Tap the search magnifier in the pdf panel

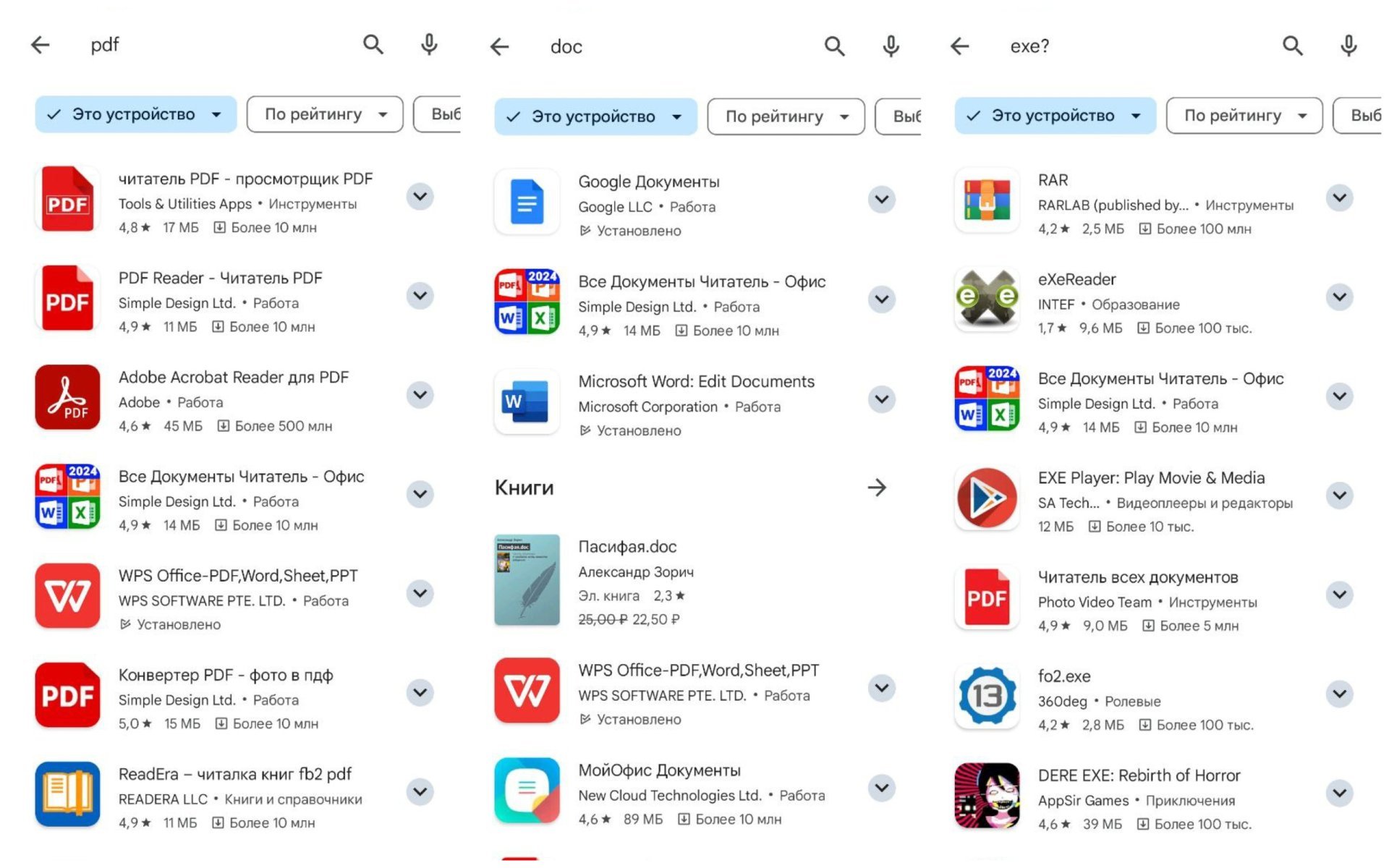pyautogui.click(x=373, y=45)
